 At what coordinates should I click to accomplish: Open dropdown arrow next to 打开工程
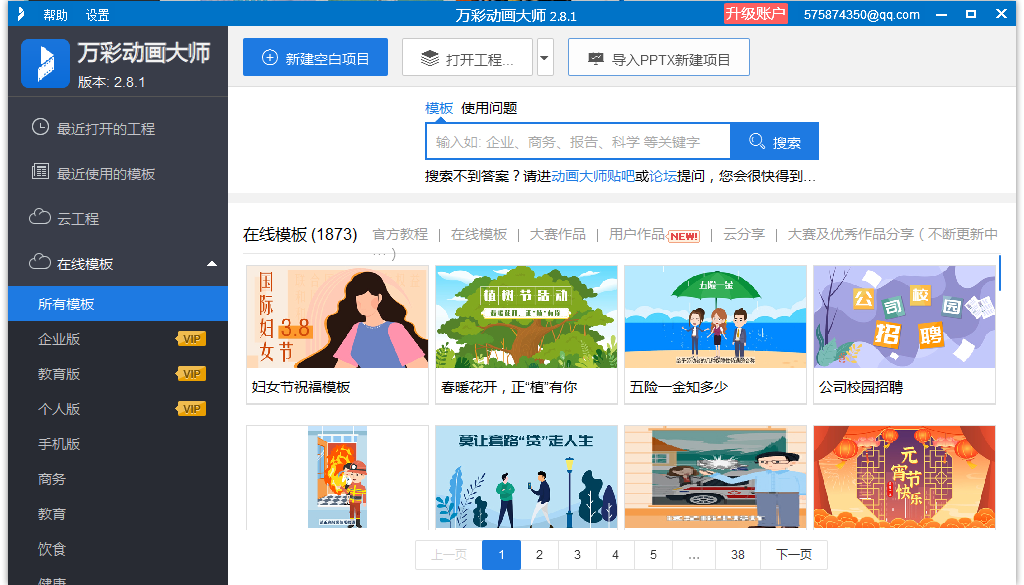(545, 58)
